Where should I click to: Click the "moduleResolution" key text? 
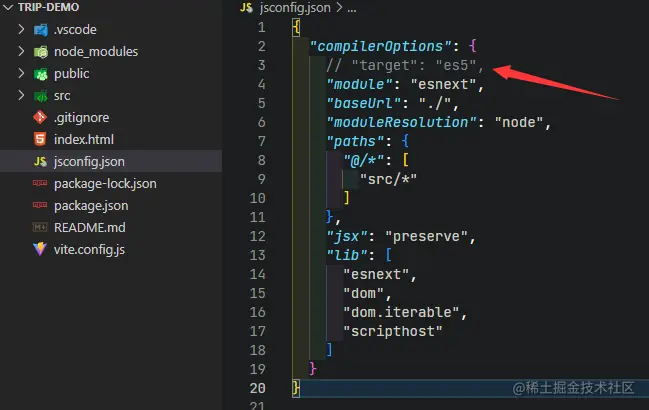[x=401, y=122]
